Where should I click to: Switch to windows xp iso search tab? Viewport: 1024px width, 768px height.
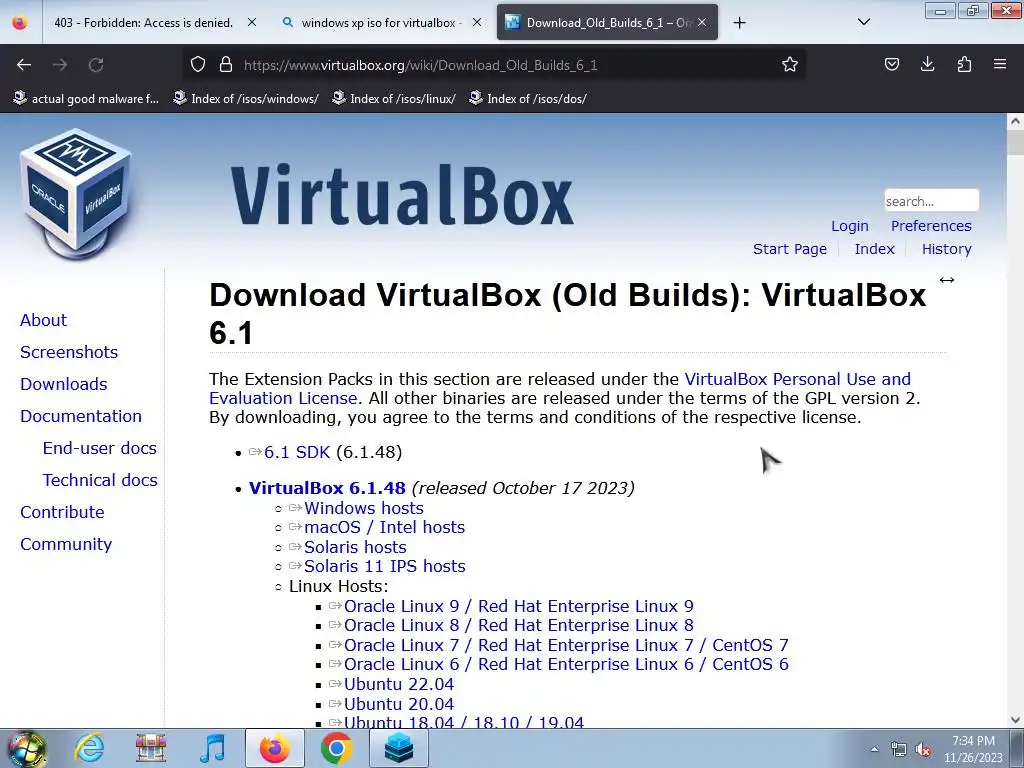[381, 23]
